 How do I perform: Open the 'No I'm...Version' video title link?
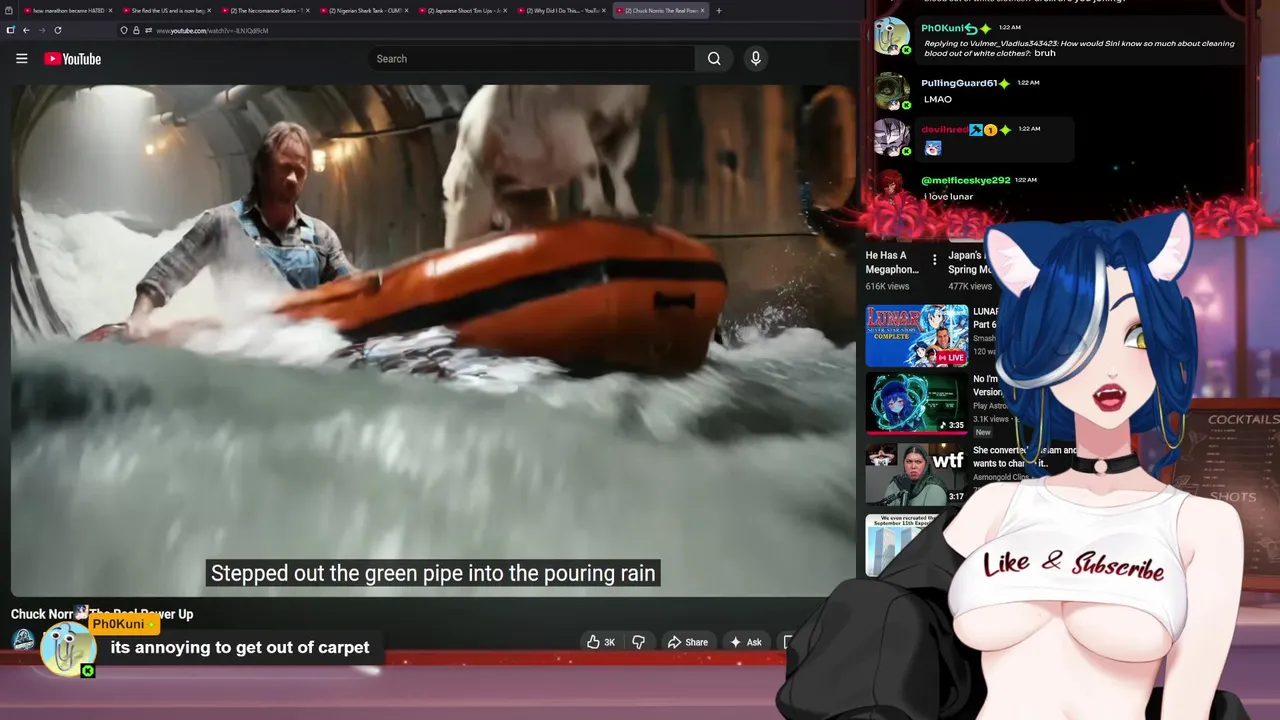coord(987,385)
